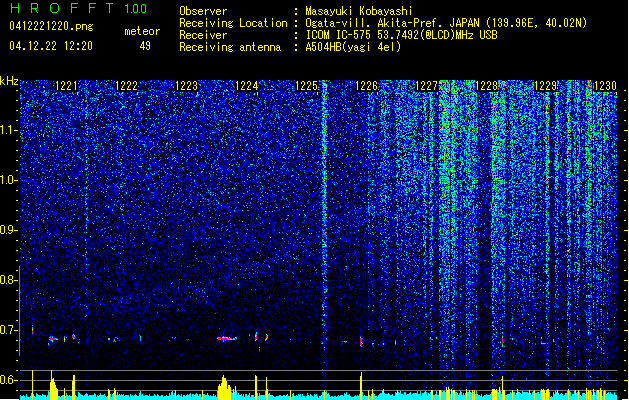
Task: Select the antenna text A504HB(yagi 4el)
Action: click(353, 47)
